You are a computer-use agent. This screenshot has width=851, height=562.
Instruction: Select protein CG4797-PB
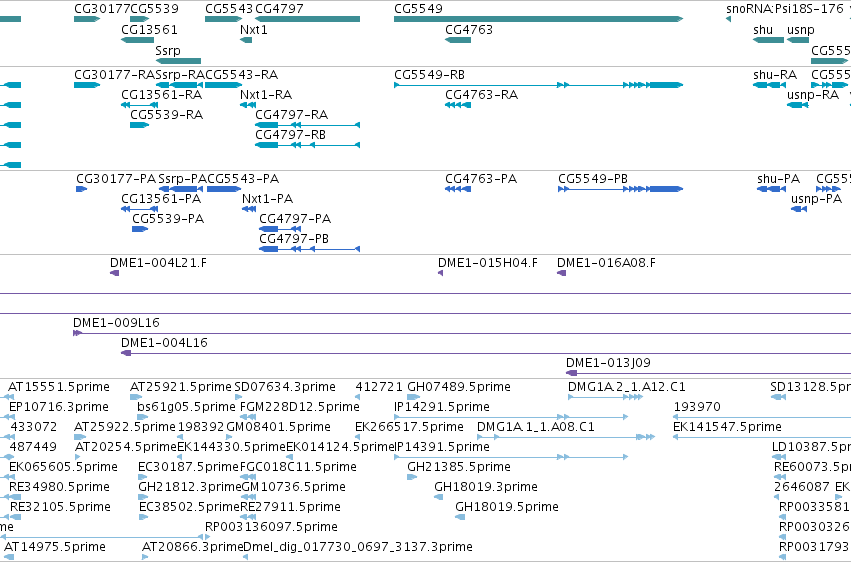[x=309, y=249]
